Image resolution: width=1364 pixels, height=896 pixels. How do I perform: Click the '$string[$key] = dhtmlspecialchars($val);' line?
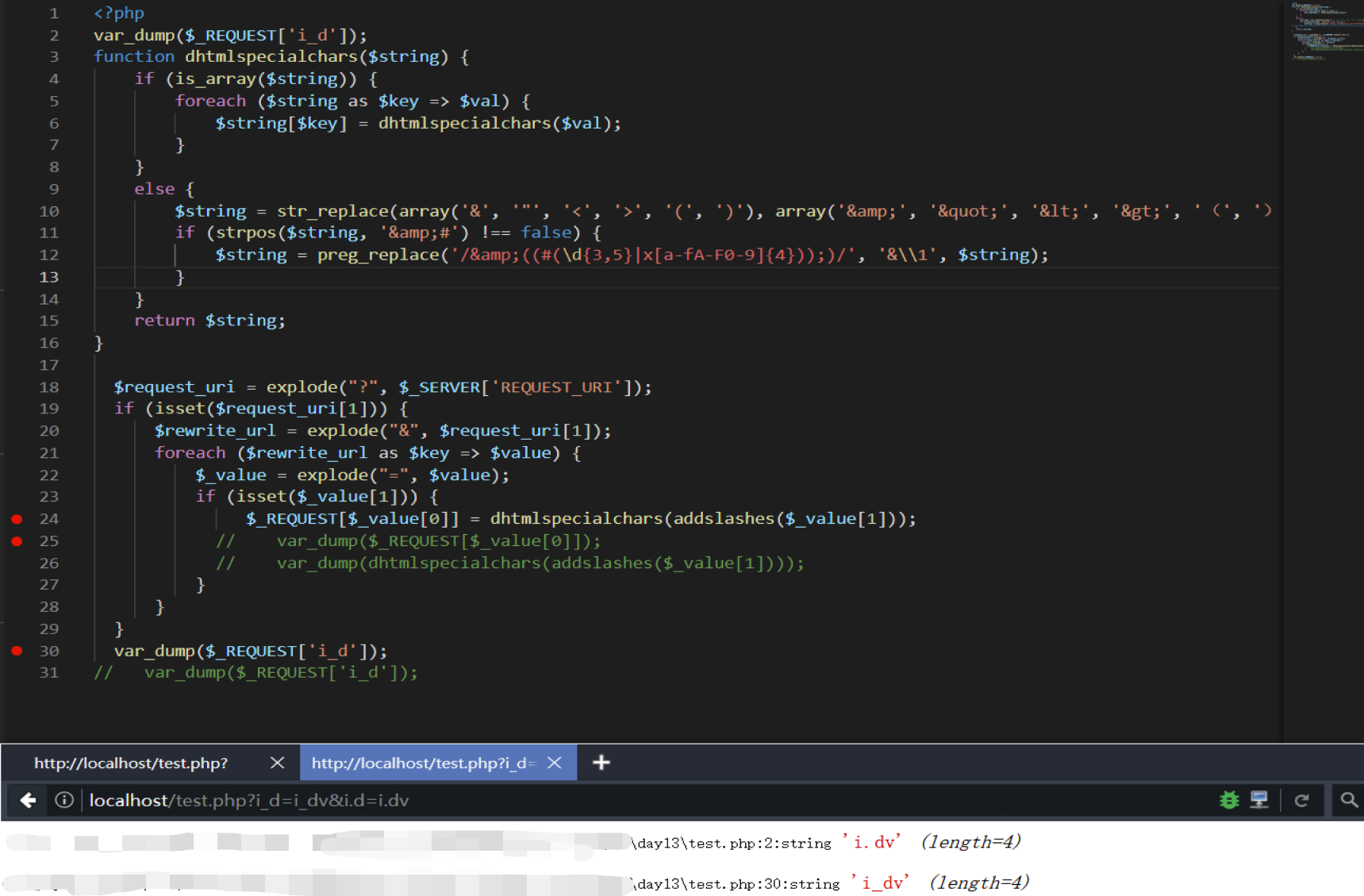tap(418, 123)
